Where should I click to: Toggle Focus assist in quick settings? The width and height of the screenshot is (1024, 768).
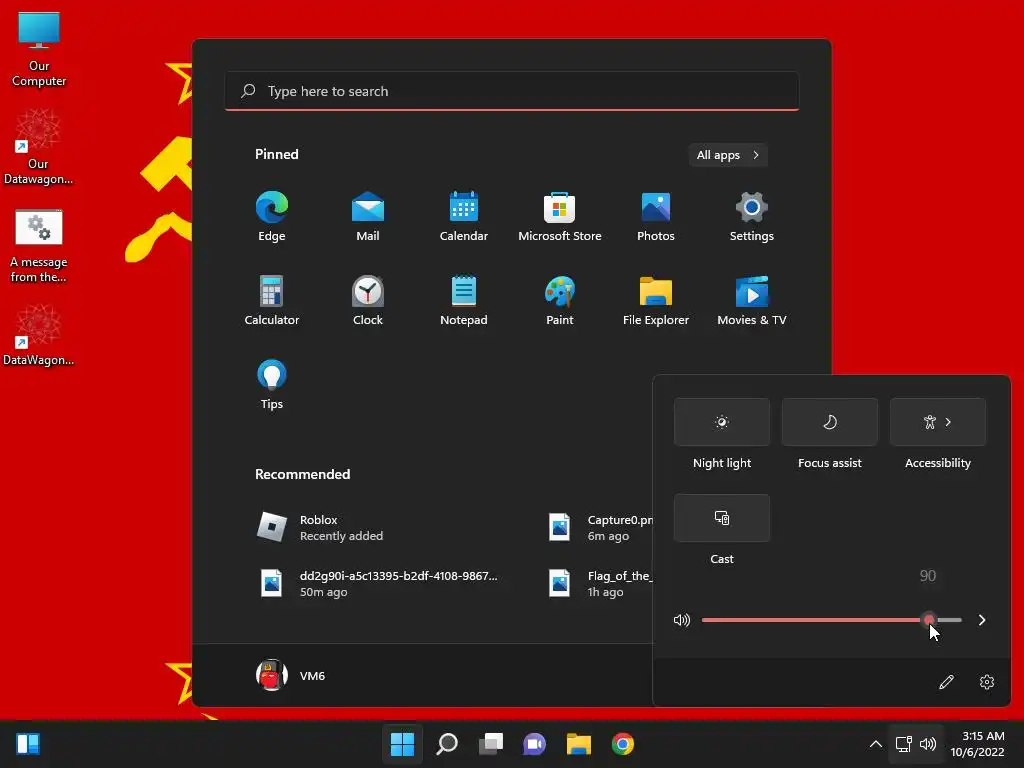pyautogui.click(x=829, y=422)
